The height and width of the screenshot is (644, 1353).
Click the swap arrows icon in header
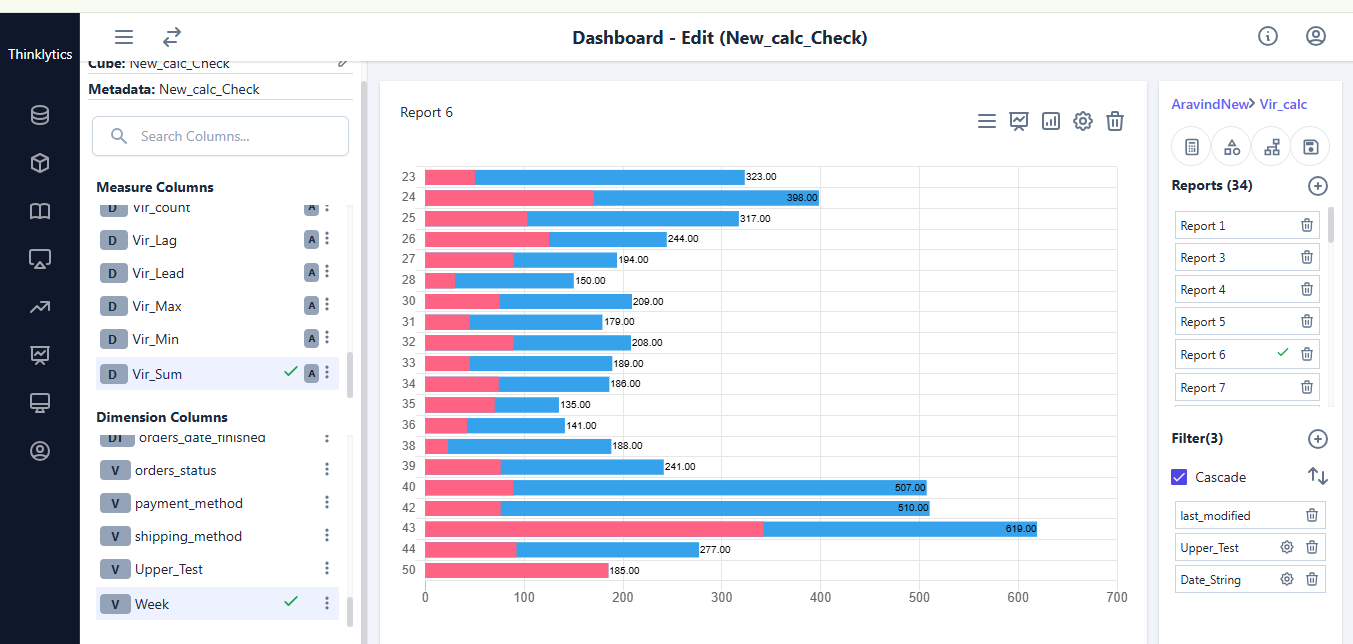(x=172, y=37)
